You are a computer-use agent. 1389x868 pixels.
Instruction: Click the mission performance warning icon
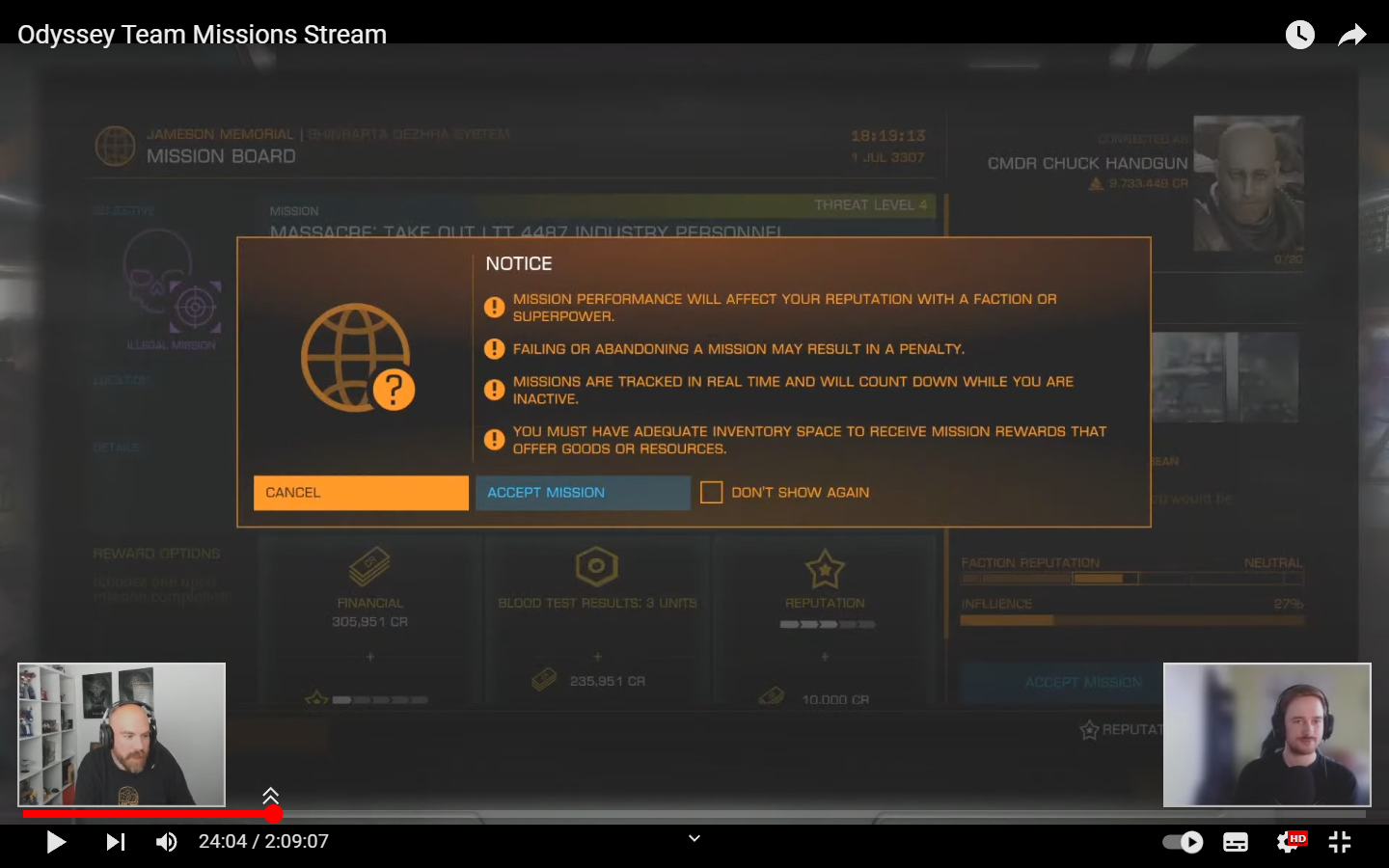pos(494,308)
